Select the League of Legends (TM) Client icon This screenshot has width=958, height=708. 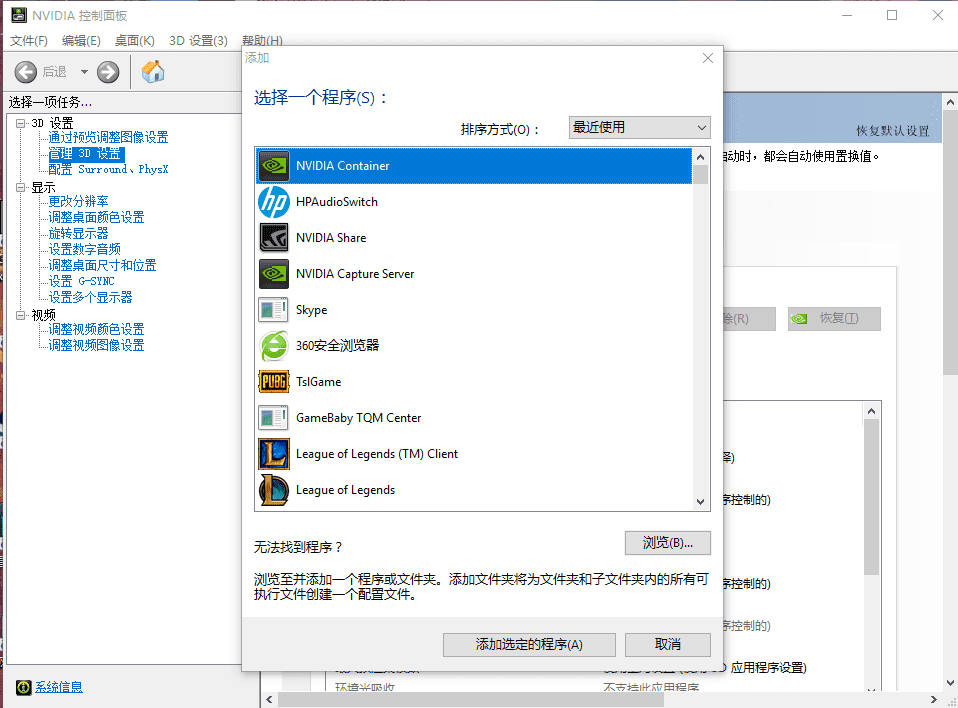[x=274, y=454]
